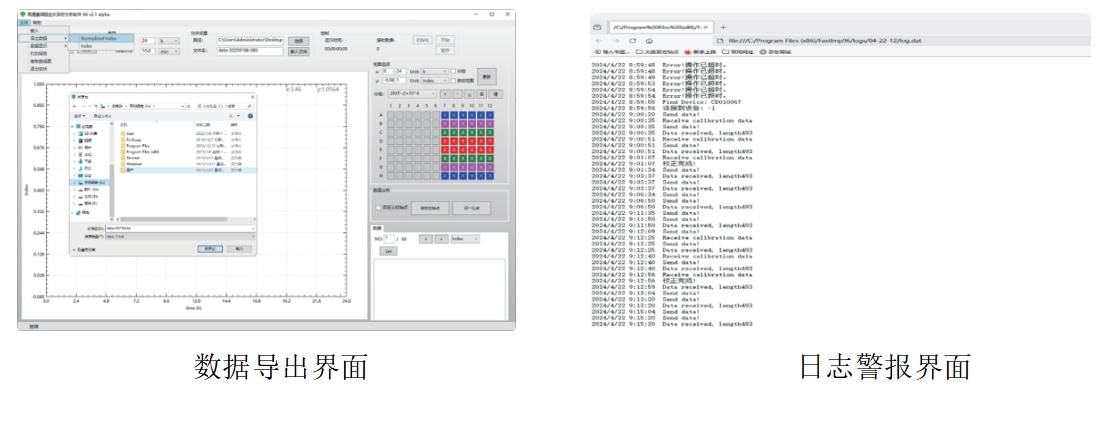The height and width of the screenshot is (422, 1108).
Task: Open the y-axis Unit Index dropdown
Action: pyautogui.click(x=435, y=81)
